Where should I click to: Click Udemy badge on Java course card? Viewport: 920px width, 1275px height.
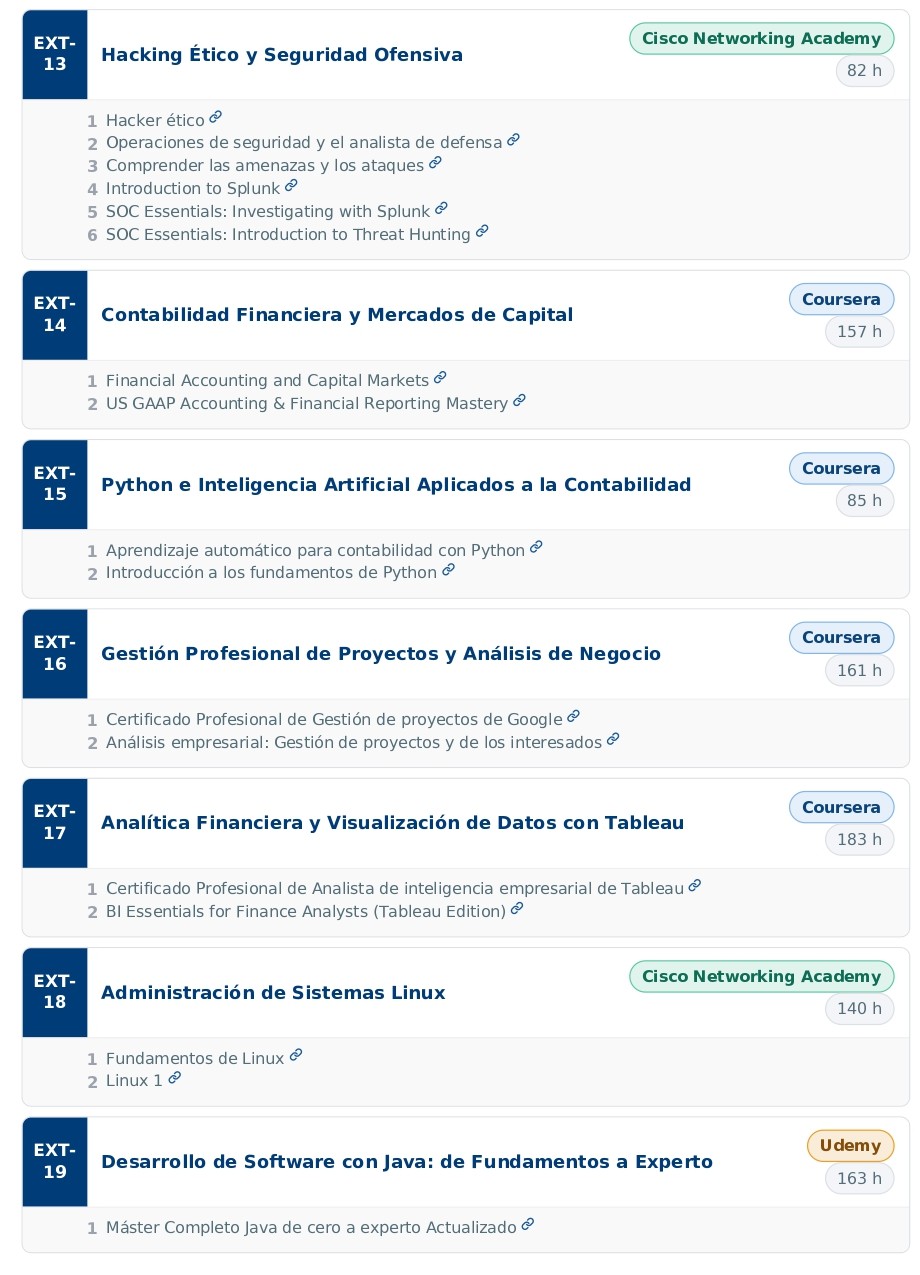point(850,1146)
